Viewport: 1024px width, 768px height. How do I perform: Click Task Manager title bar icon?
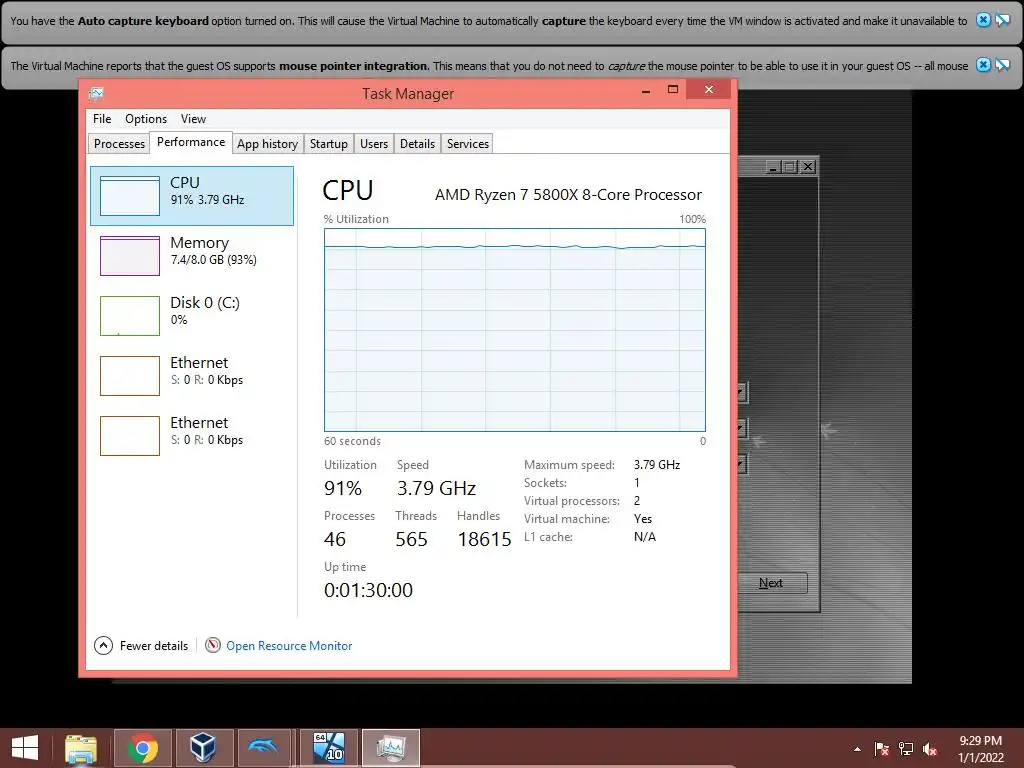pos(96,94)
